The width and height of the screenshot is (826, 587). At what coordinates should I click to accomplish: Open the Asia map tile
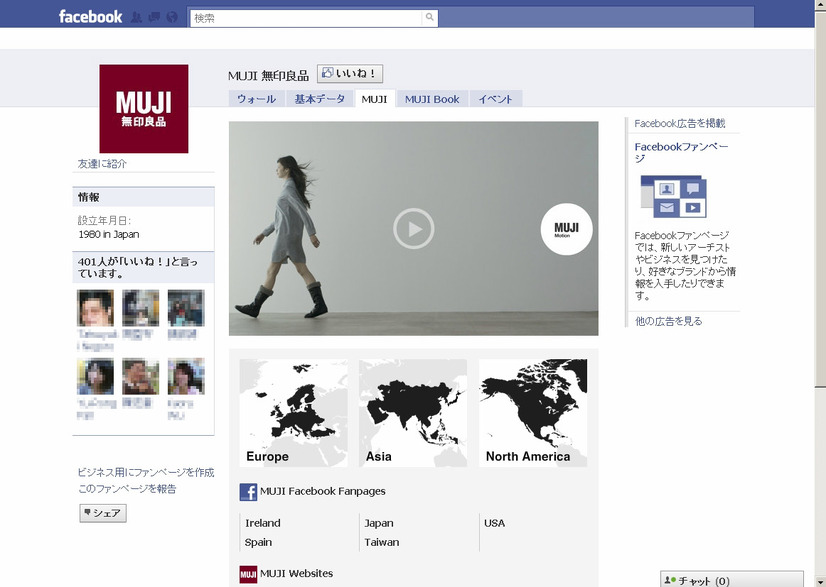click(x=413, y=413)
